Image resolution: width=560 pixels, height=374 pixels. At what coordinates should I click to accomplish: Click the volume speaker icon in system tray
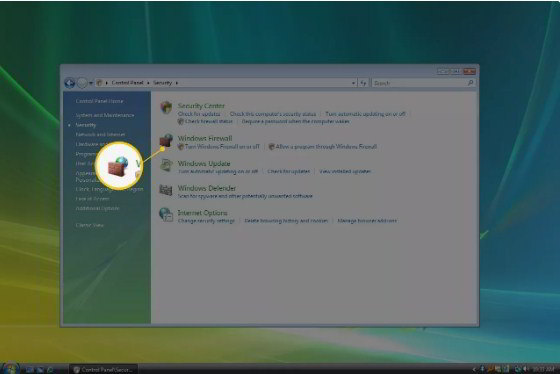[x=525, y=369]
